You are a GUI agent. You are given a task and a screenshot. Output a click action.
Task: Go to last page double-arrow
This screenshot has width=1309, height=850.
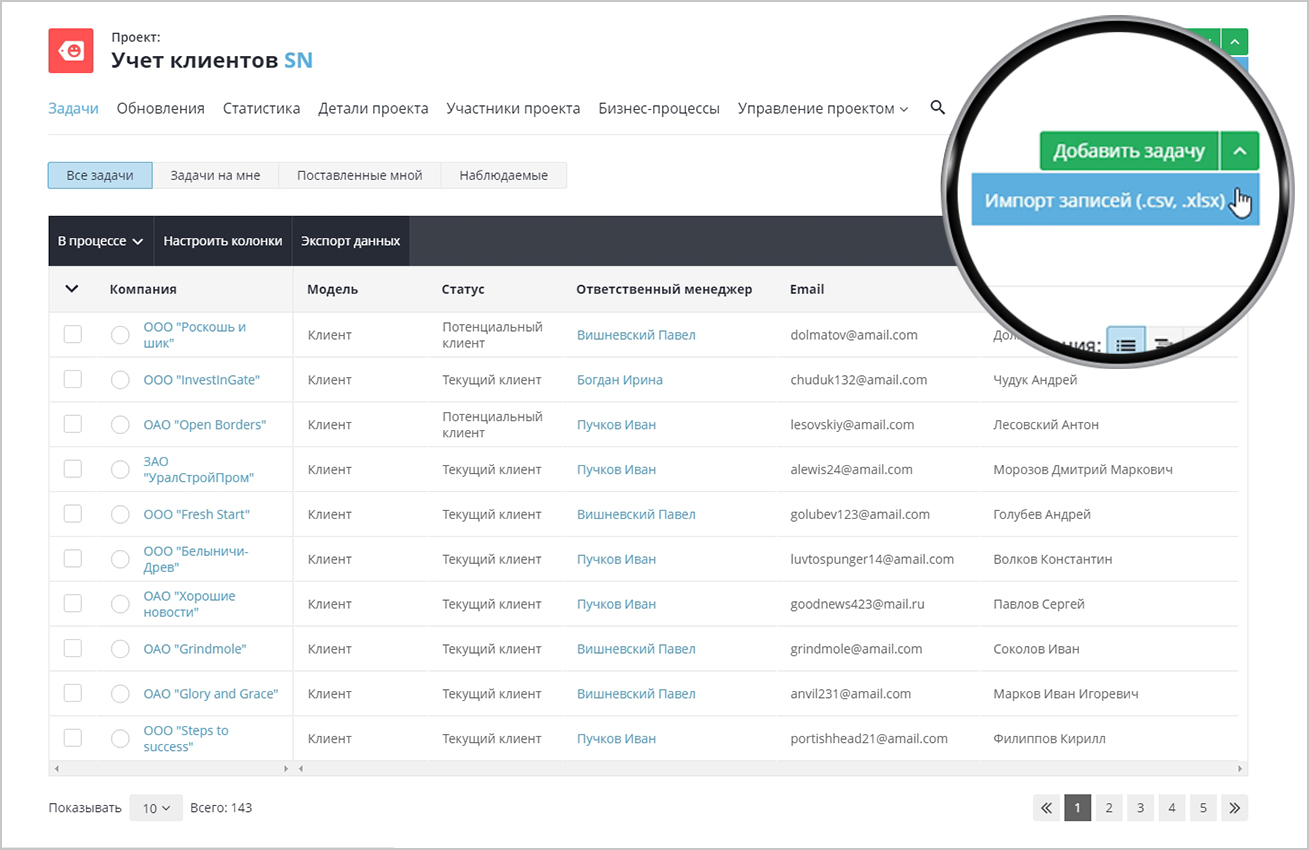(1234, 808)
